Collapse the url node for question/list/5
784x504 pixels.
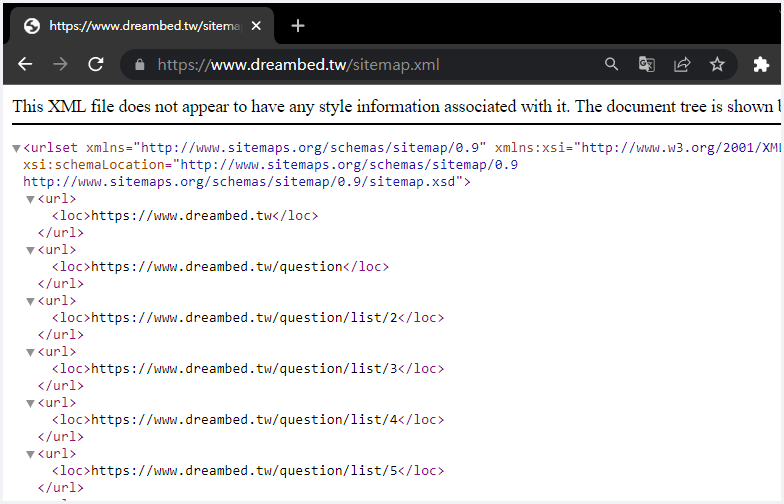[x=30, y=454]
